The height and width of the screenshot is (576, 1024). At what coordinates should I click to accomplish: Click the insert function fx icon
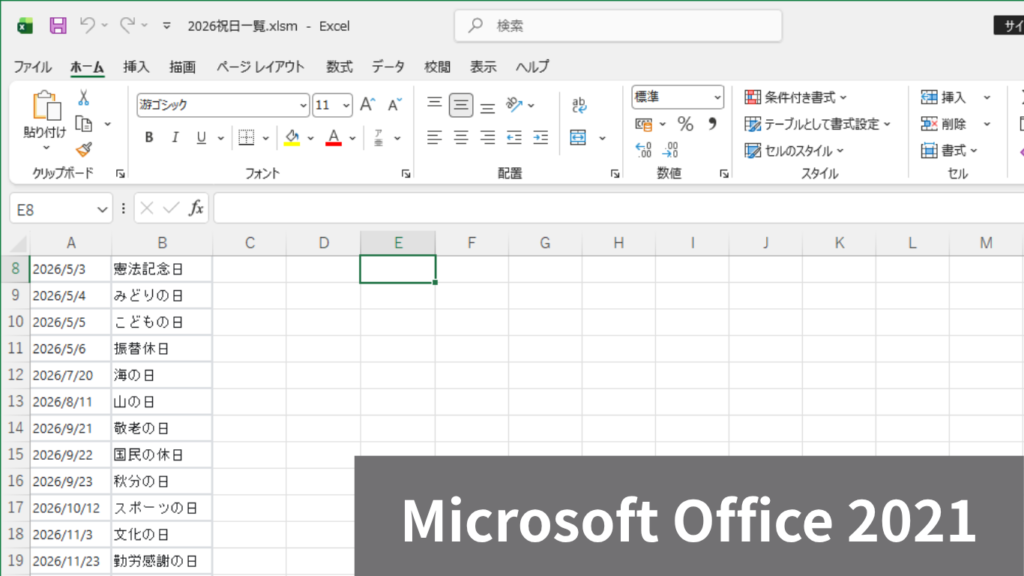pos(196,208)
